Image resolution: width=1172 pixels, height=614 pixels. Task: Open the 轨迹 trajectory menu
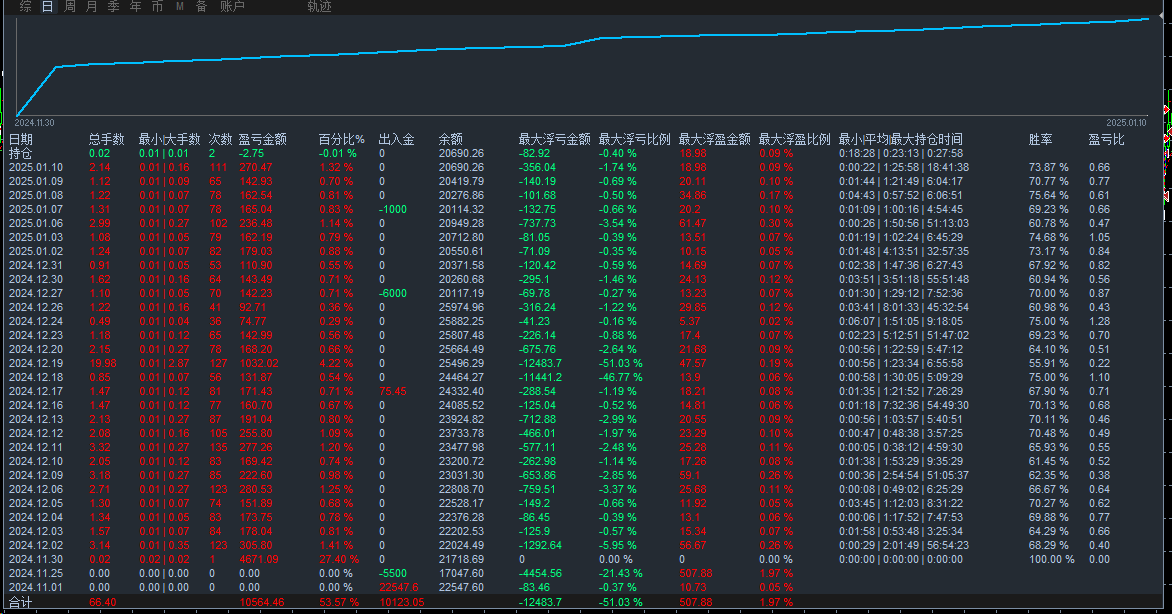318,6
